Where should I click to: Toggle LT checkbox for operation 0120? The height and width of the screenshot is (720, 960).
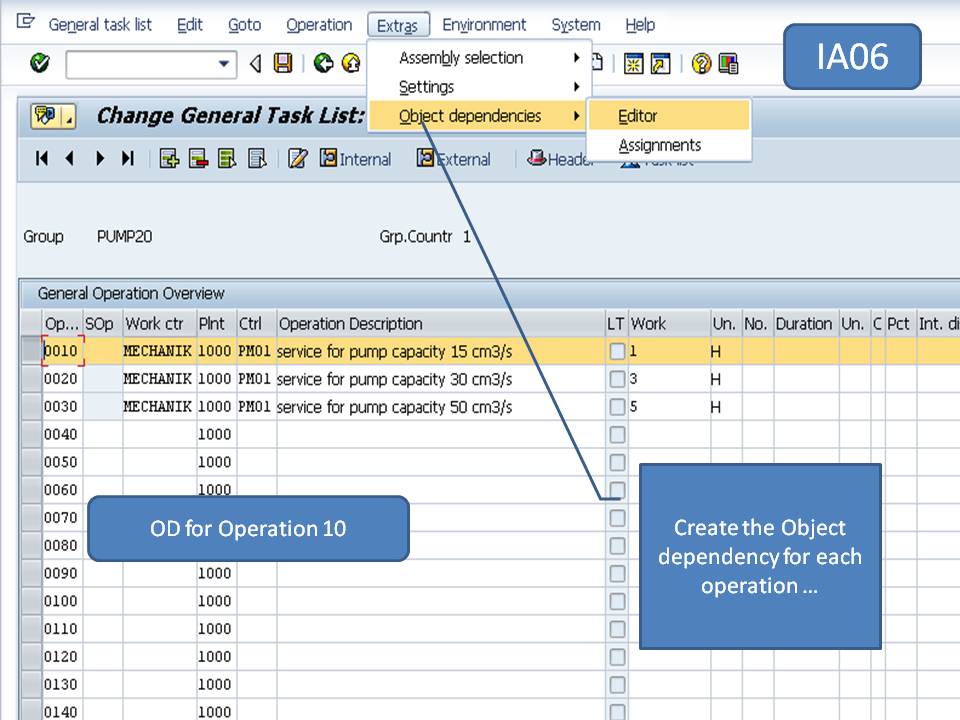point(617,657)
